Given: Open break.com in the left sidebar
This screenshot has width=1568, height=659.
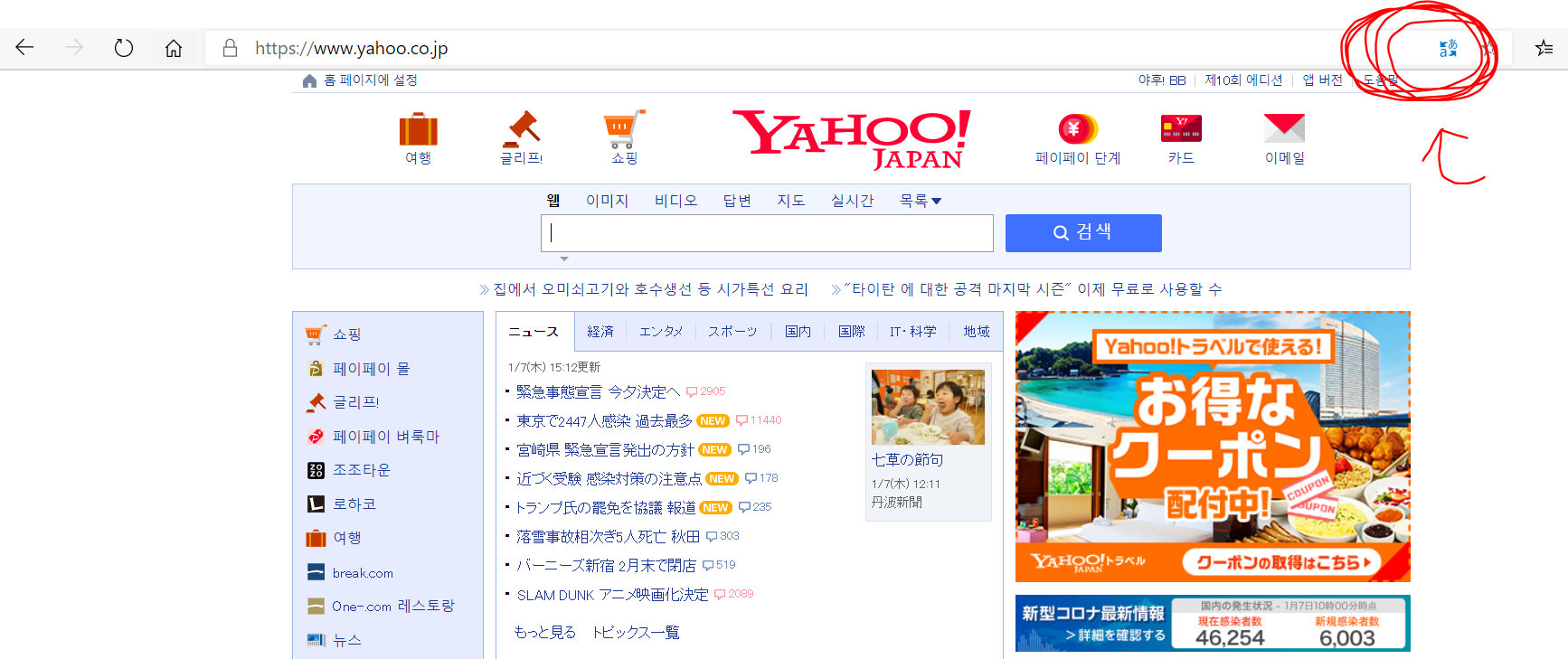Looking at the screenshot, I should click(363, 573).
